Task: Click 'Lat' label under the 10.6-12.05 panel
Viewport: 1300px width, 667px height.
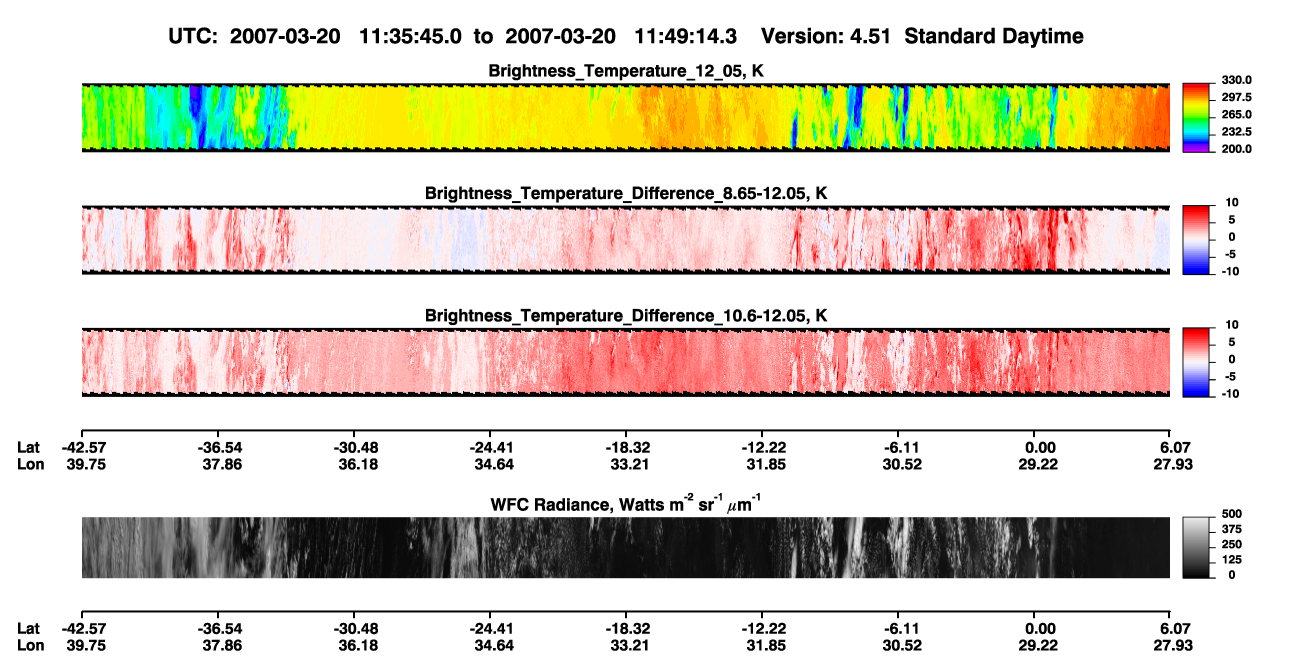Action: (29, 447)
